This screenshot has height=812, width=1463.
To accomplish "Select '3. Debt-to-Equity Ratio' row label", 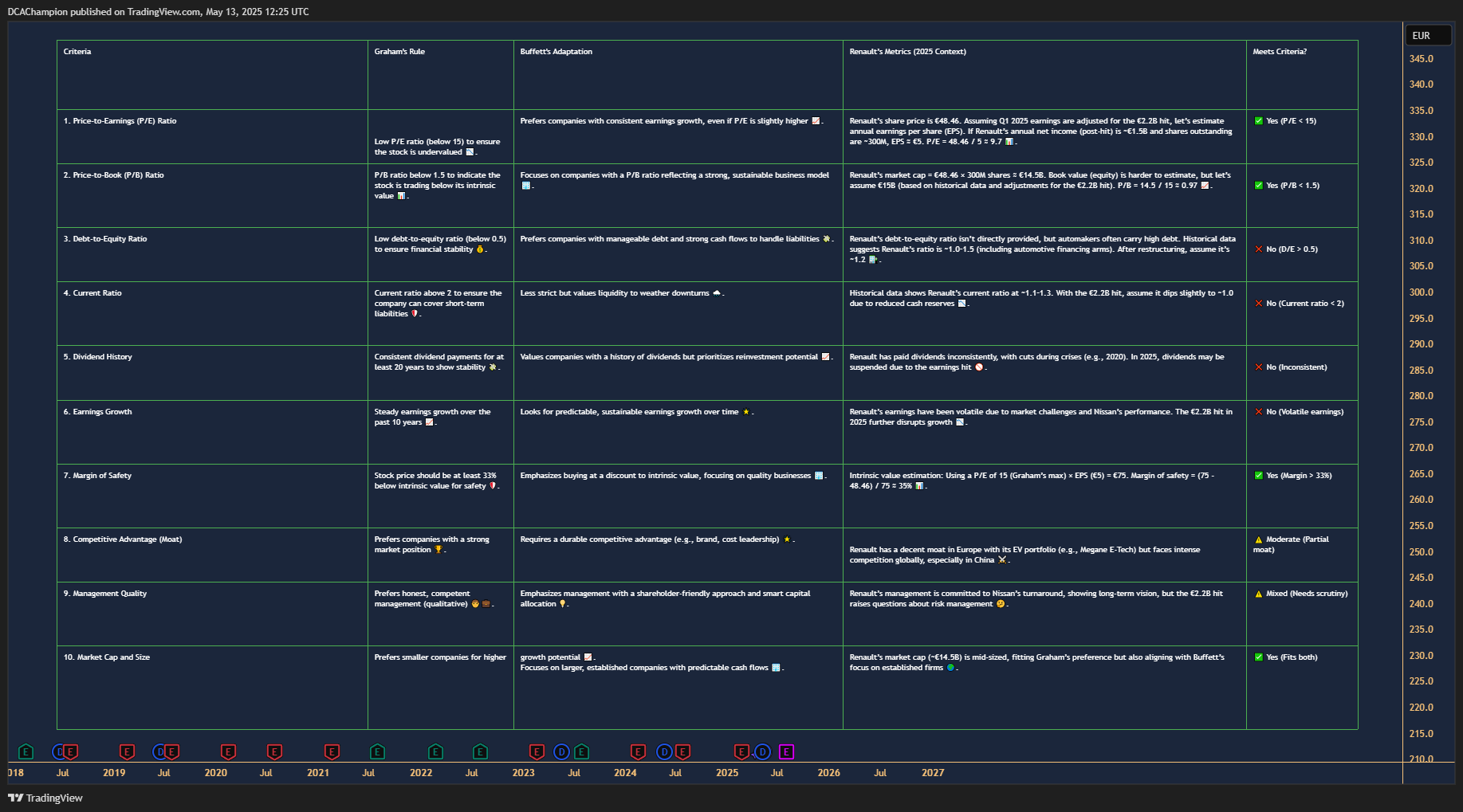I will [105, 239].
